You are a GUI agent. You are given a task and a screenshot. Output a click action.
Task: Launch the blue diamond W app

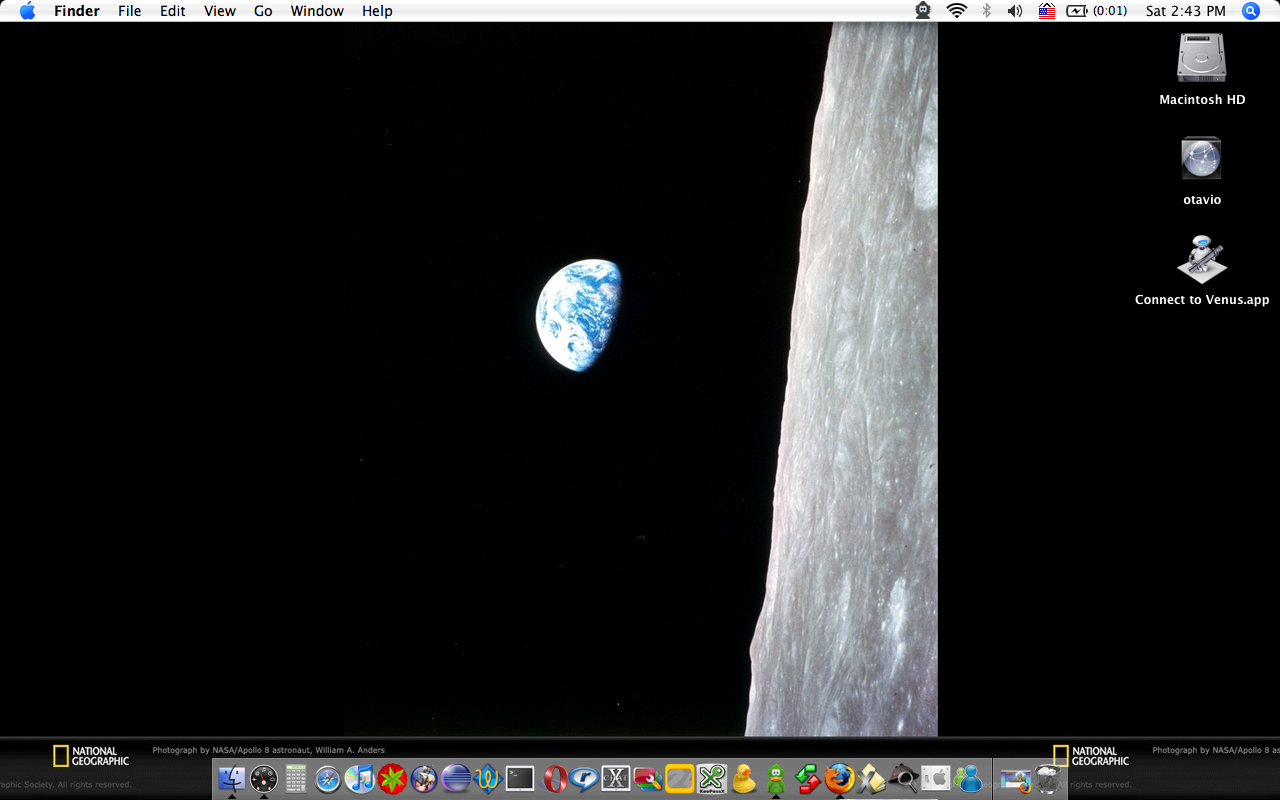point(488,778)
